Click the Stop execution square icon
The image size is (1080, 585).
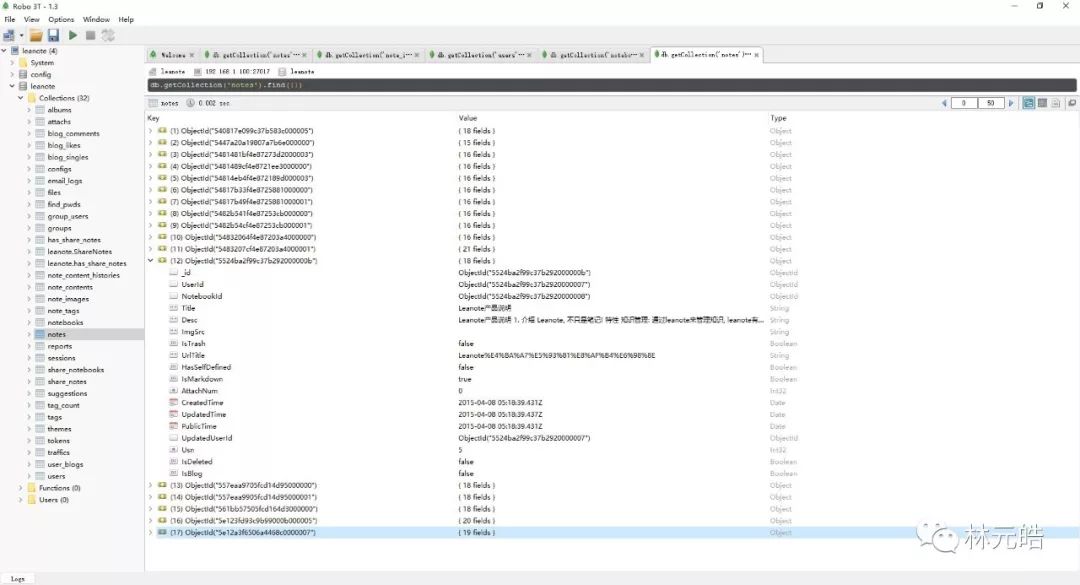90,35
